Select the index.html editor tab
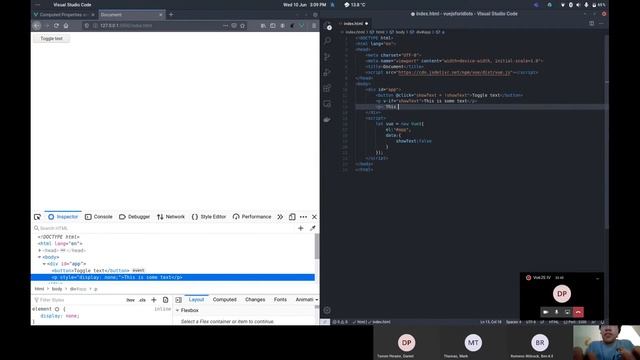The image size is (640, 360). 353,24
